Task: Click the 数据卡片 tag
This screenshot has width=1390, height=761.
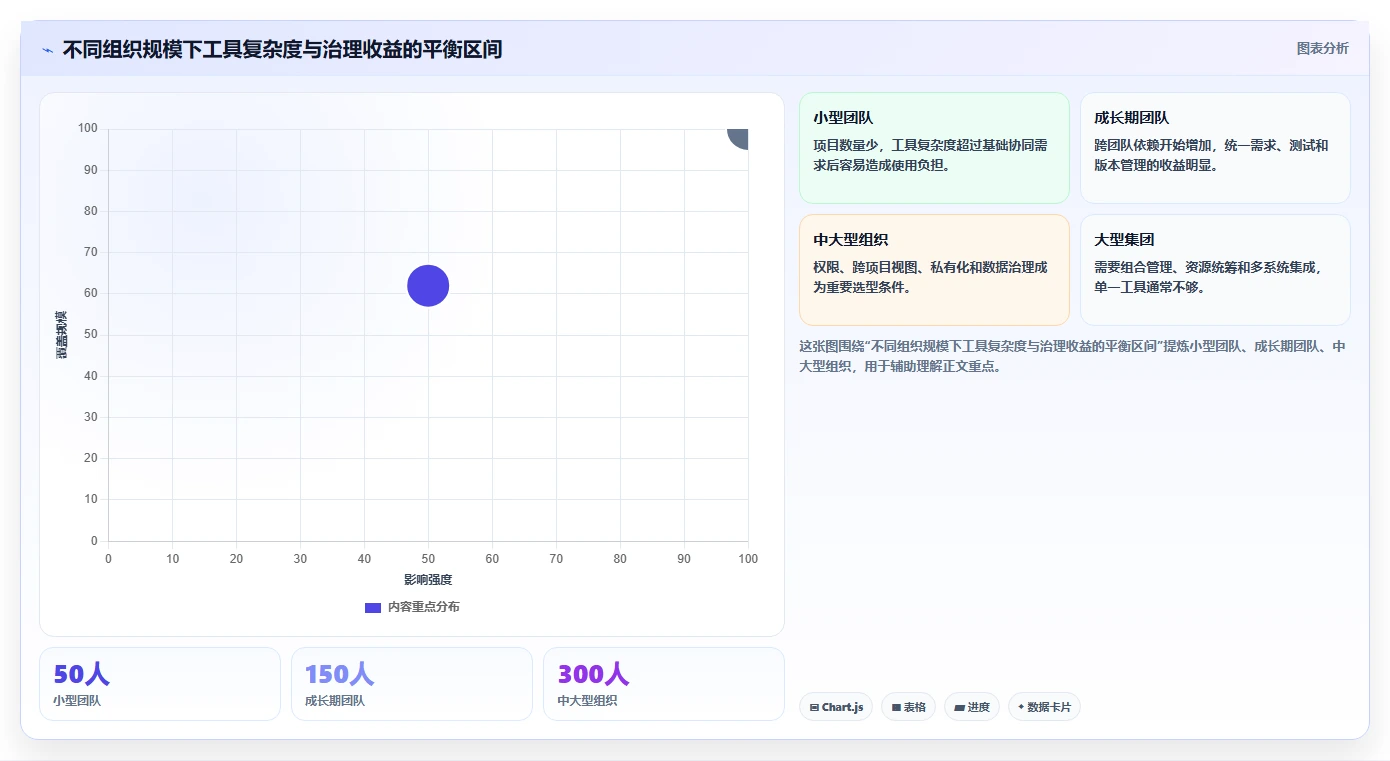Action: pos(1044,707)
